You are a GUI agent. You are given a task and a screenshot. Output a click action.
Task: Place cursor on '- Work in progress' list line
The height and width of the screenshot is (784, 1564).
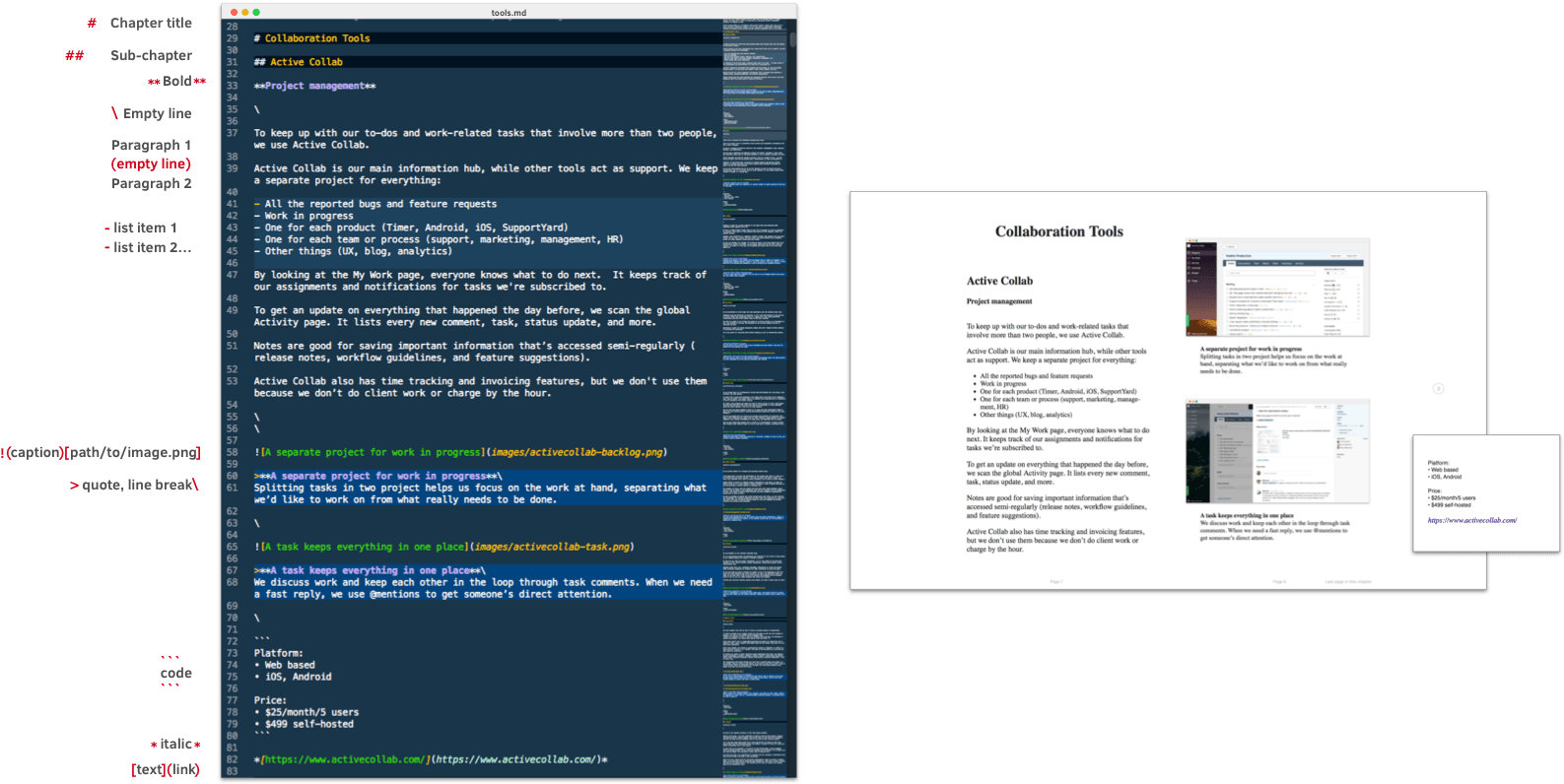coord(304,216)
